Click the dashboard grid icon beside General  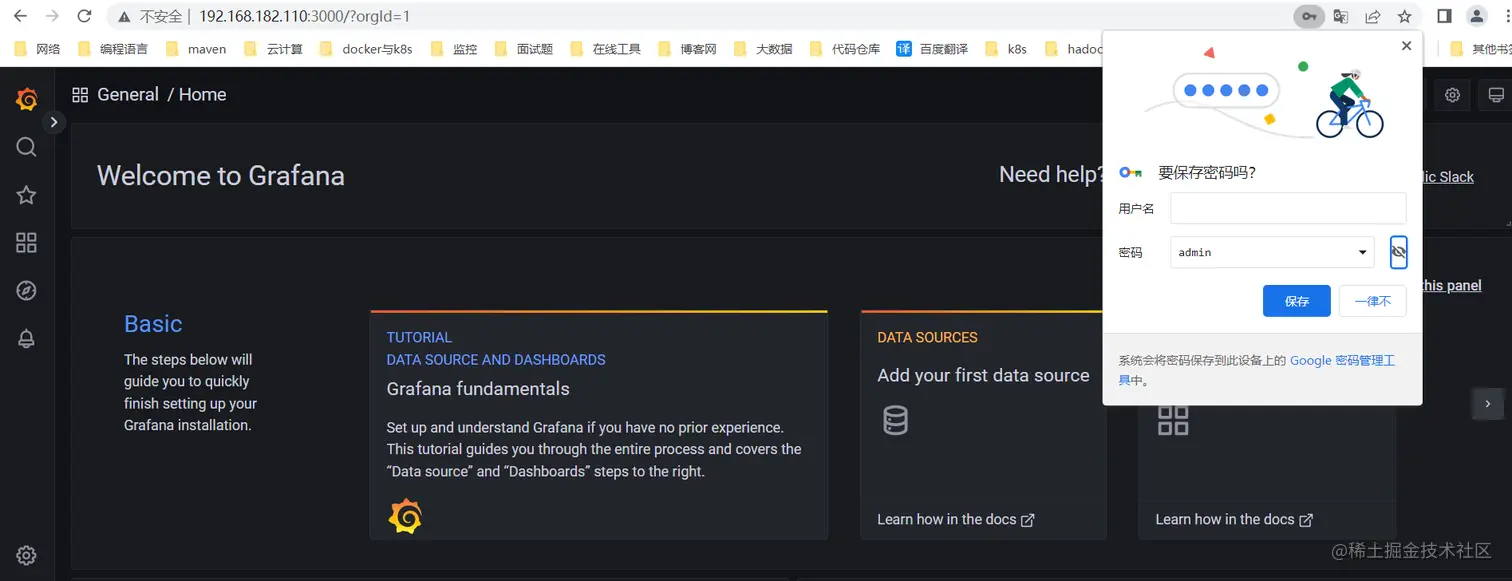(80, 95)
